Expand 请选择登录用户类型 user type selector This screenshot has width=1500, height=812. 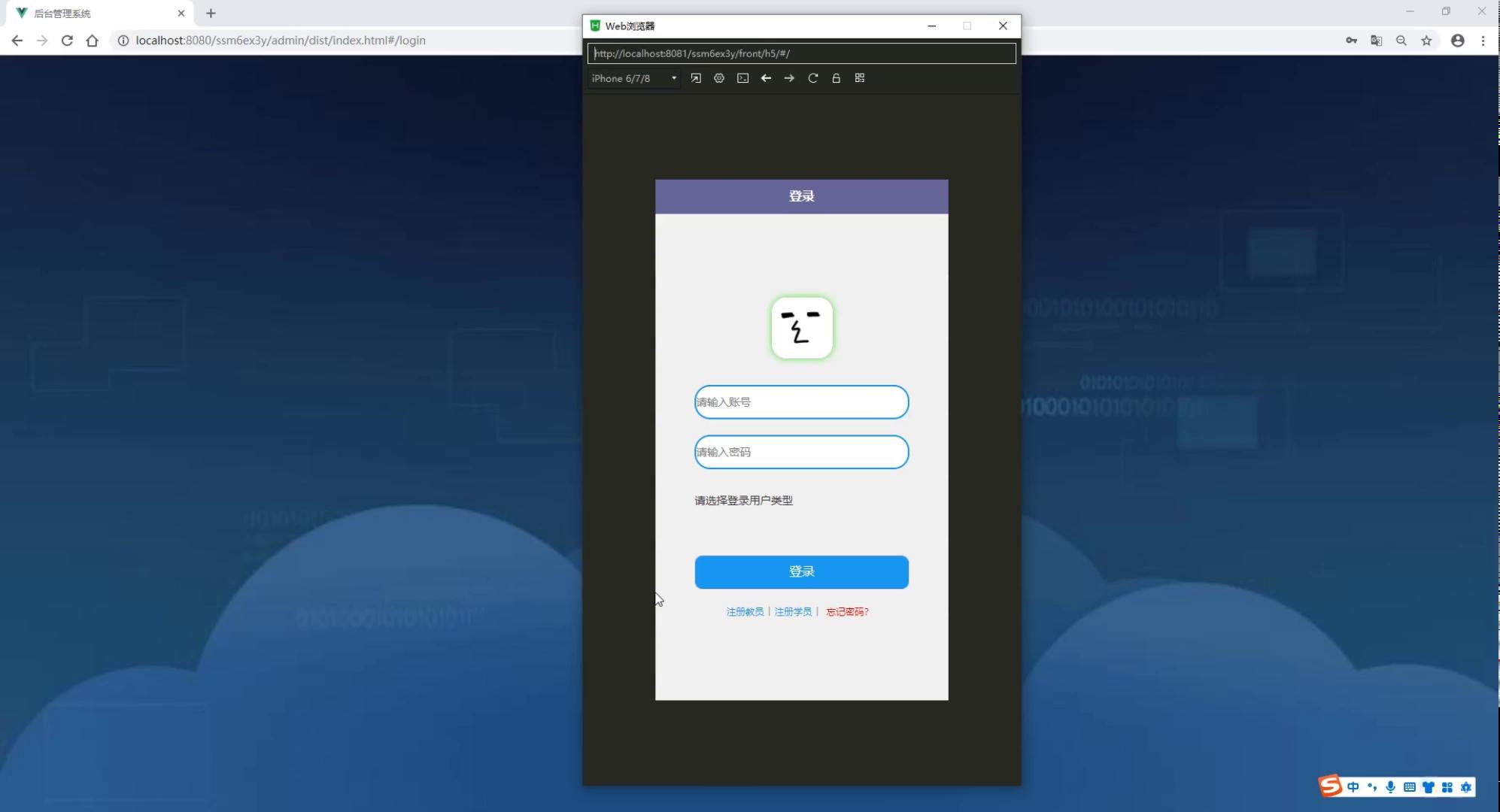pyautogui.click(x=743, y=501)
